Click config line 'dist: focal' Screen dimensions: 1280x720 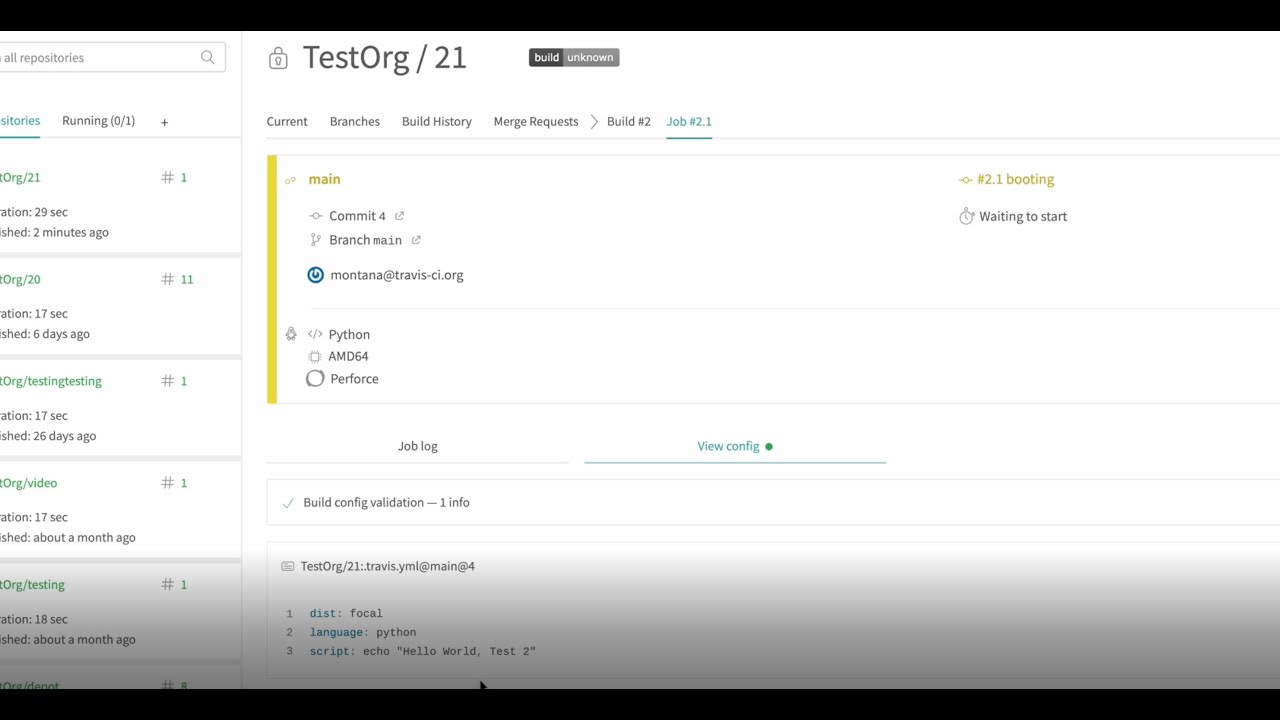click(x=346, y=614)
